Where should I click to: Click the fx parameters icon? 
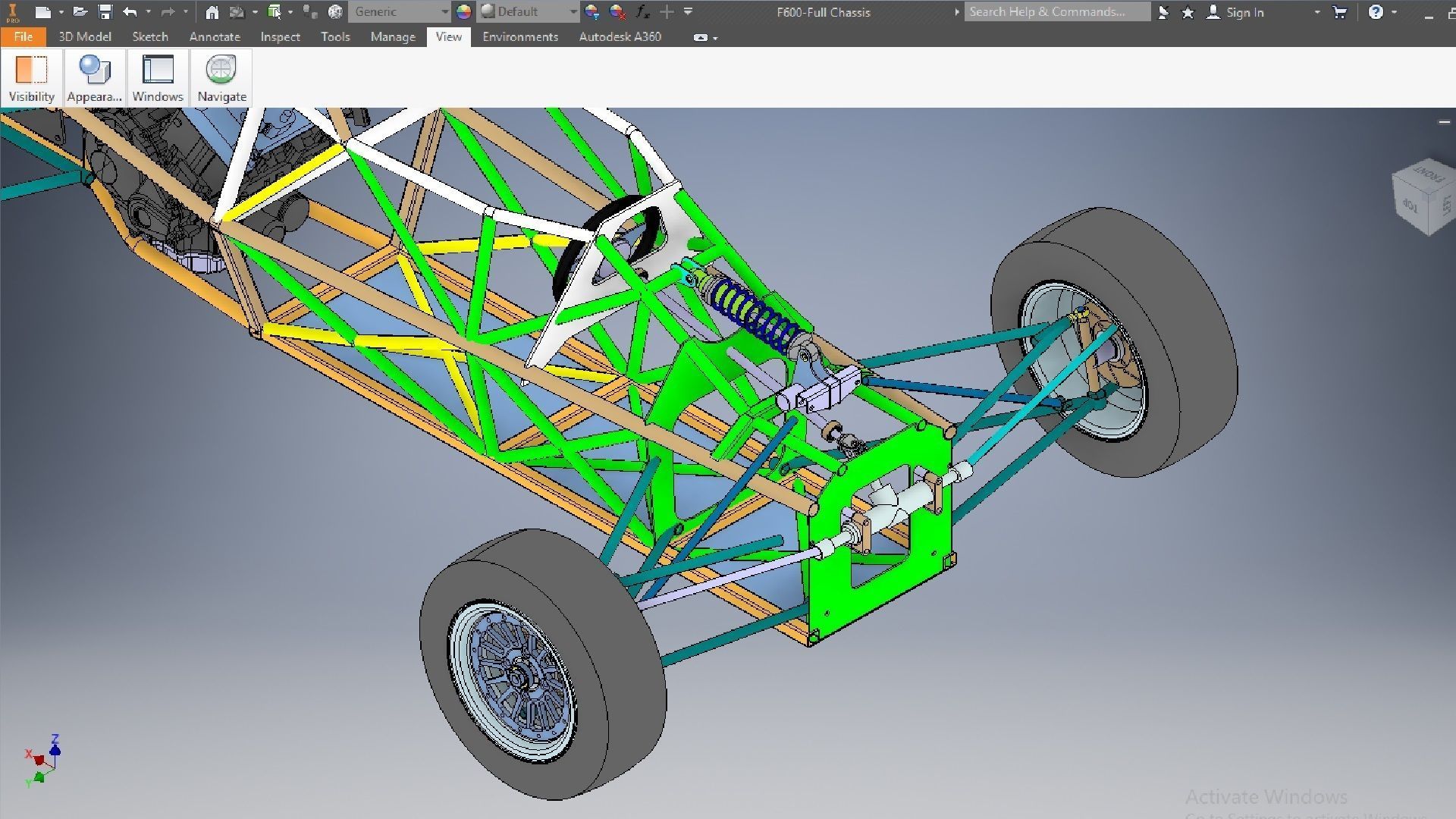(642, 11)
